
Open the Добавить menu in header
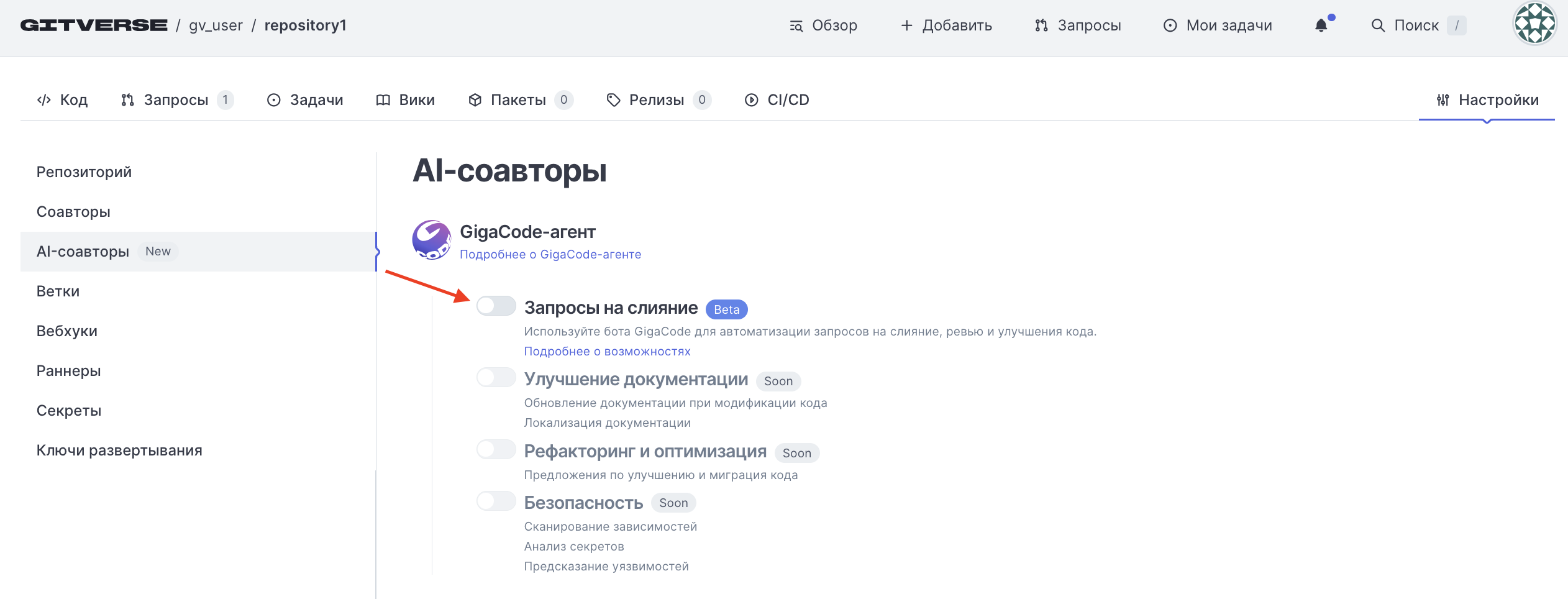coord(946,25)
